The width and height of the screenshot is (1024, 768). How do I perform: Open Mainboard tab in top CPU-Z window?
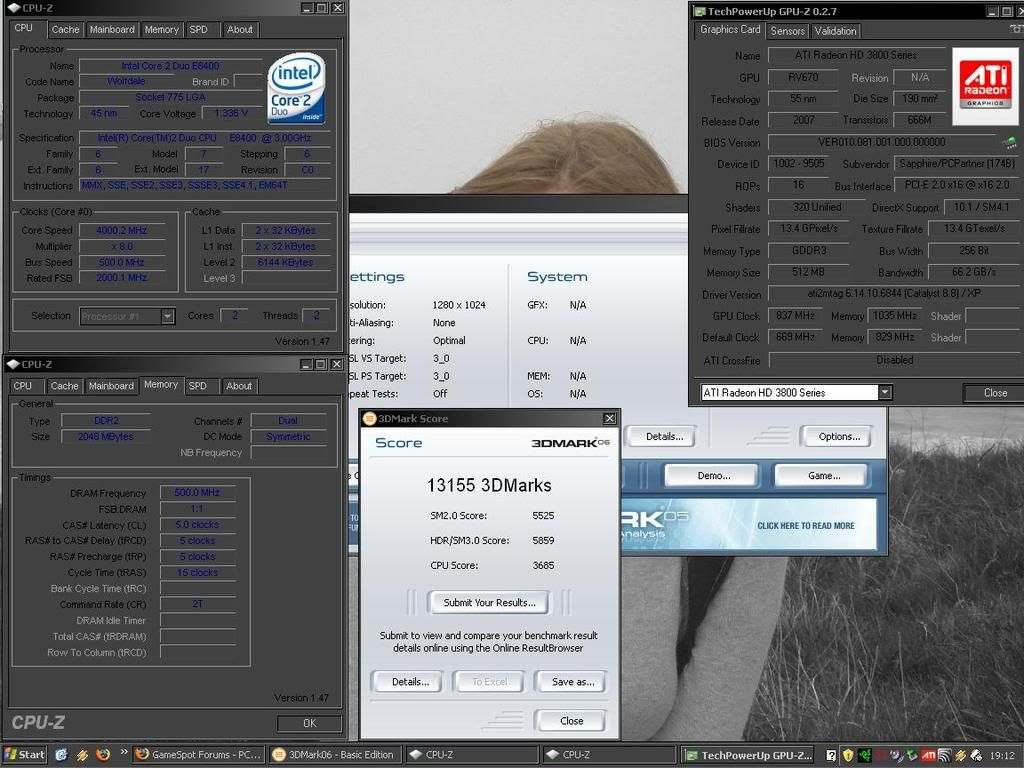coord(112,29)
